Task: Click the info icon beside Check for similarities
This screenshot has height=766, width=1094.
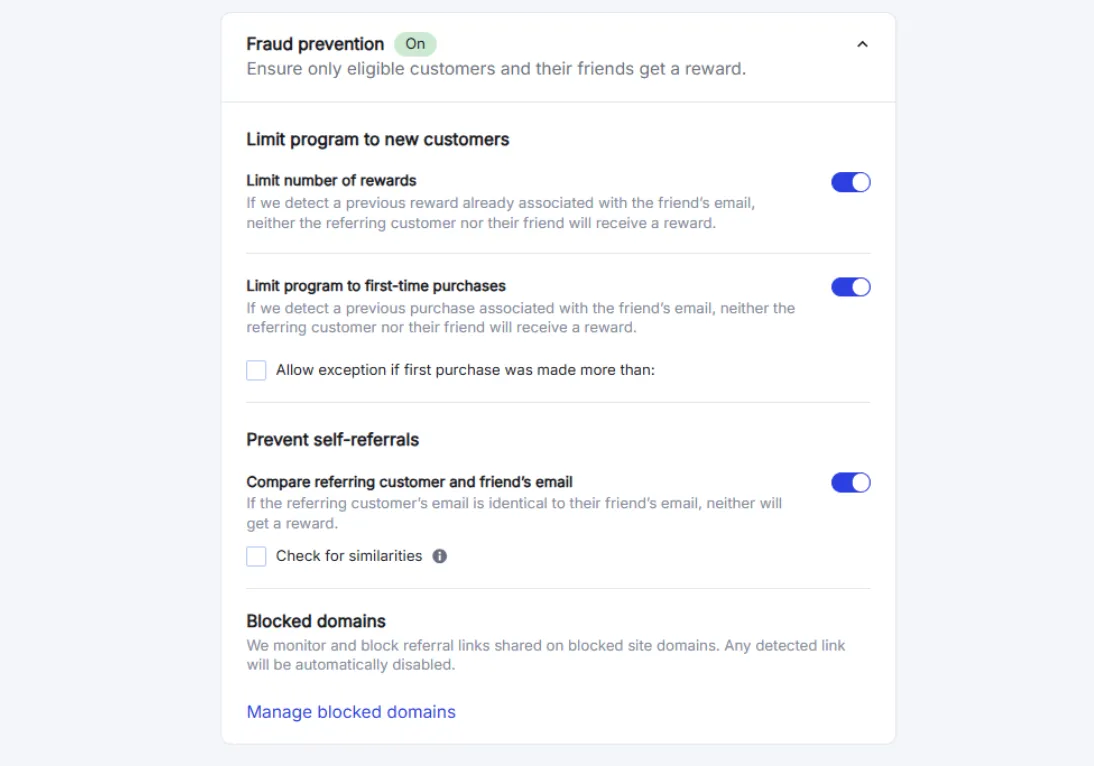Action: [440, 556]
